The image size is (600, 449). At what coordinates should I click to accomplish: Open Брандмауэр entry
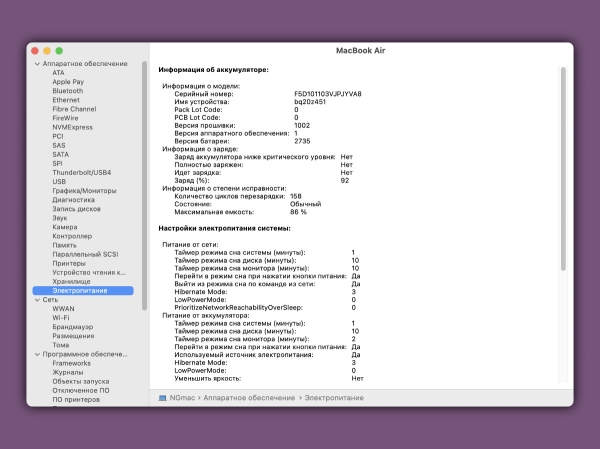click(x=73, y=327)
